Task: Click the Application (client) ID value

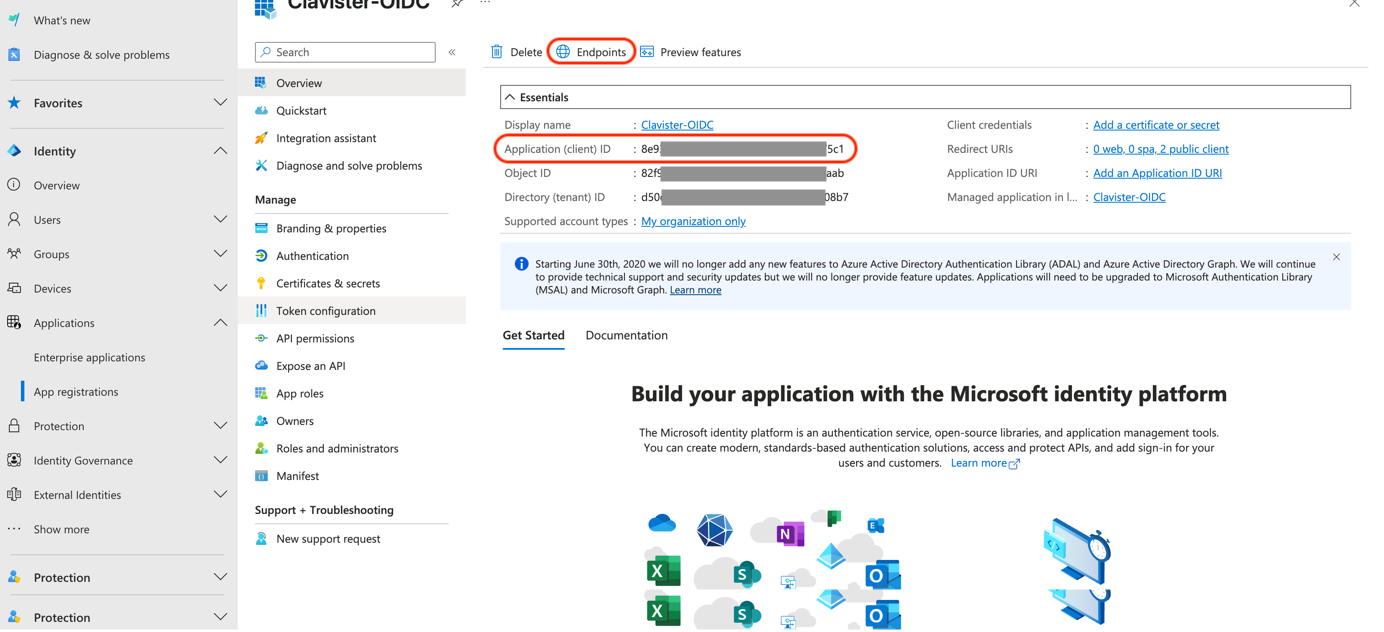Action: pyautogui.click(x=742, y=149)
